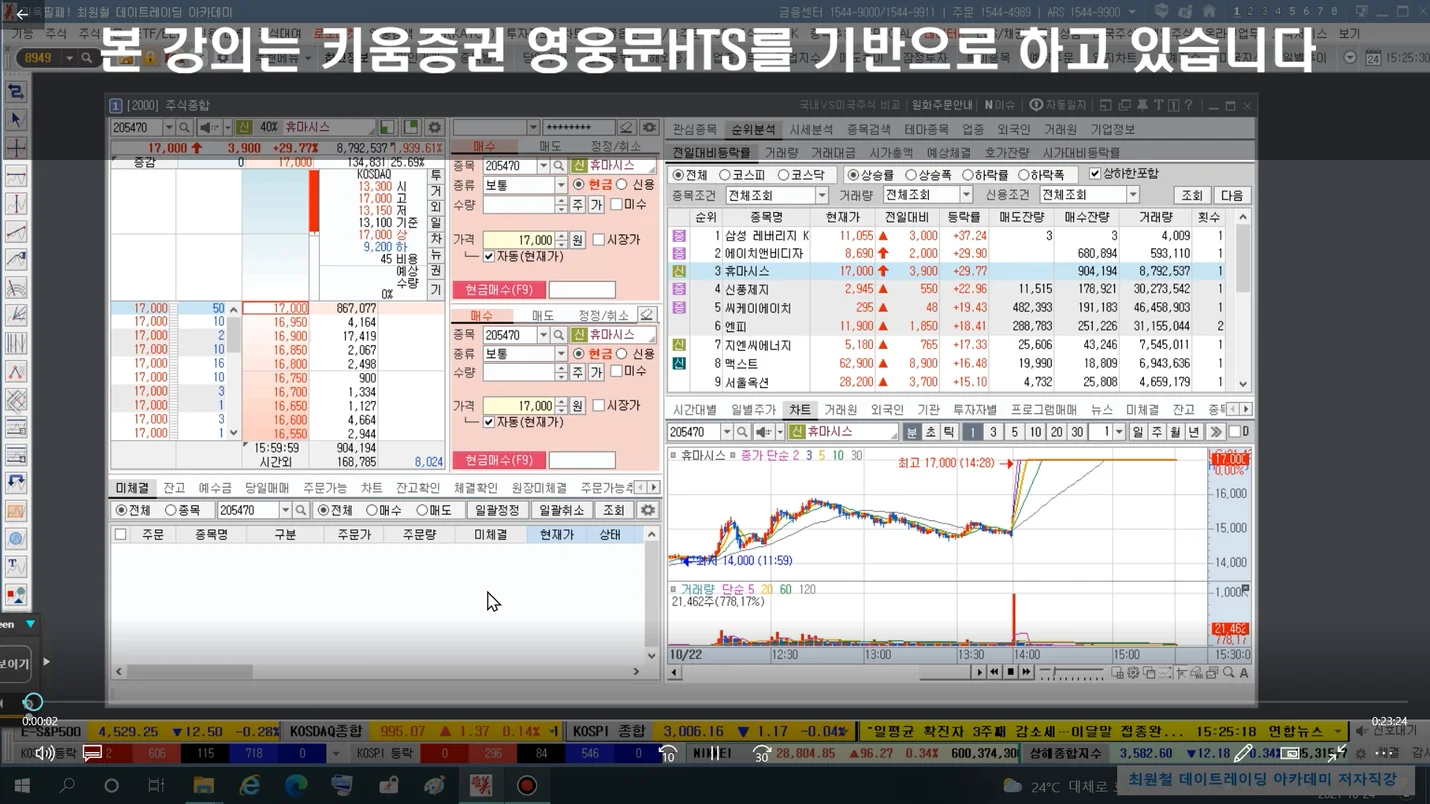Open stock code search magnifier in quote panel
The width and height of the screenshot is (1430, 804).
(185, 128)
